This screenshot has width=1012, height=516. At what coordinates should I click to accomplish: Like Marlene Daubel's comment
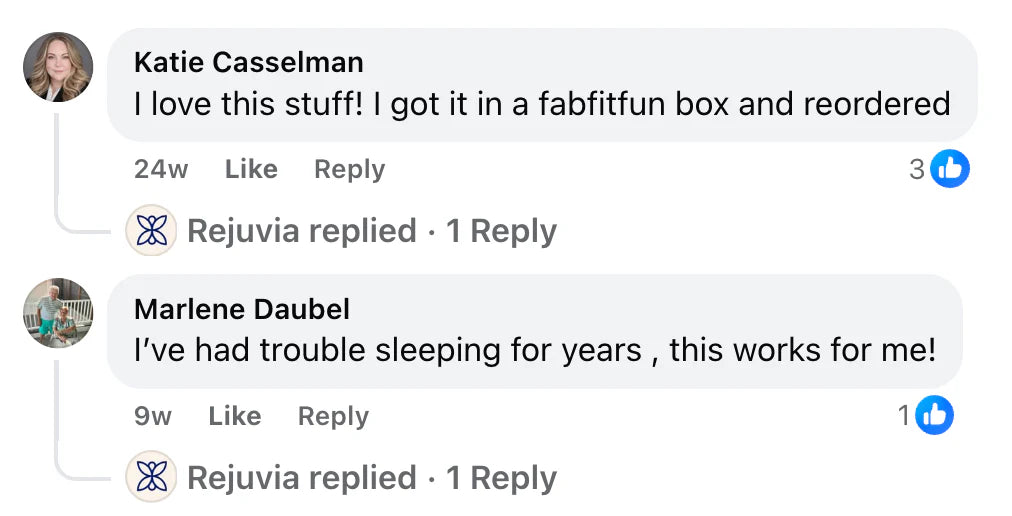click(235, 416)
